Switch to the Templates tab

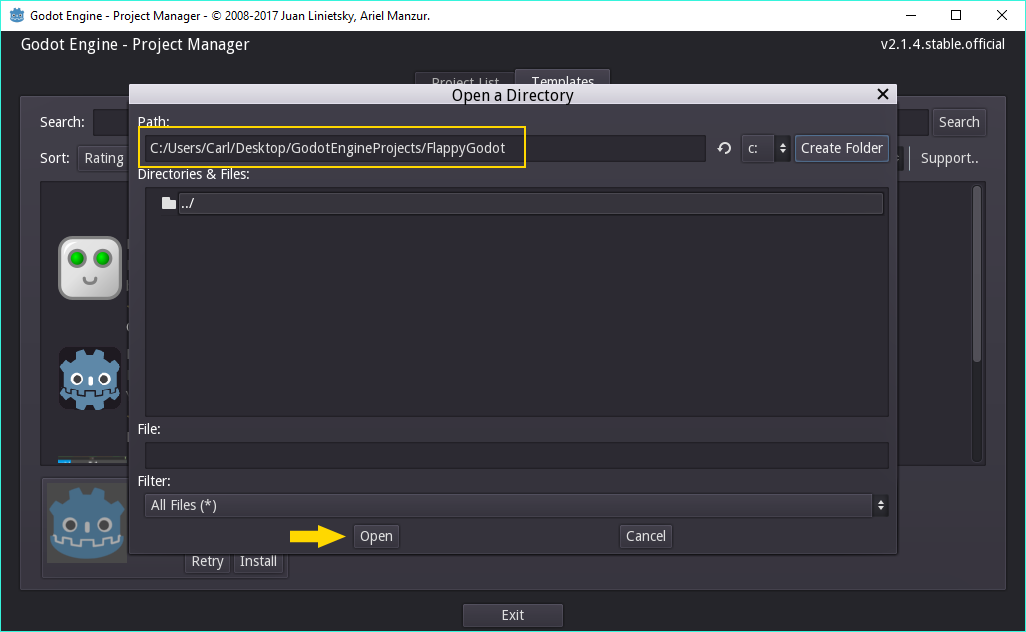(563, 80)
